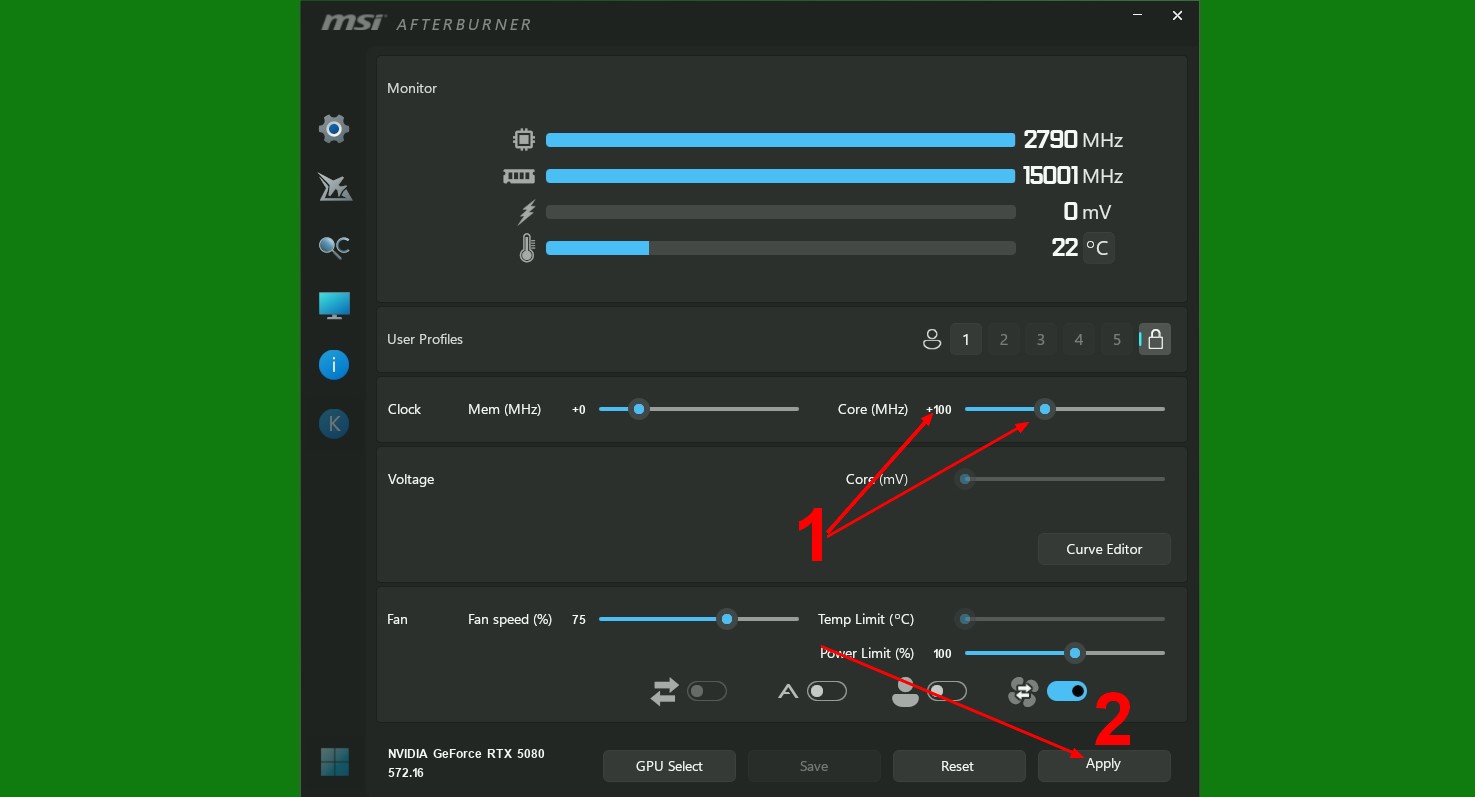Launch the OC Scanner magnifier icon

tap(334, 247)
